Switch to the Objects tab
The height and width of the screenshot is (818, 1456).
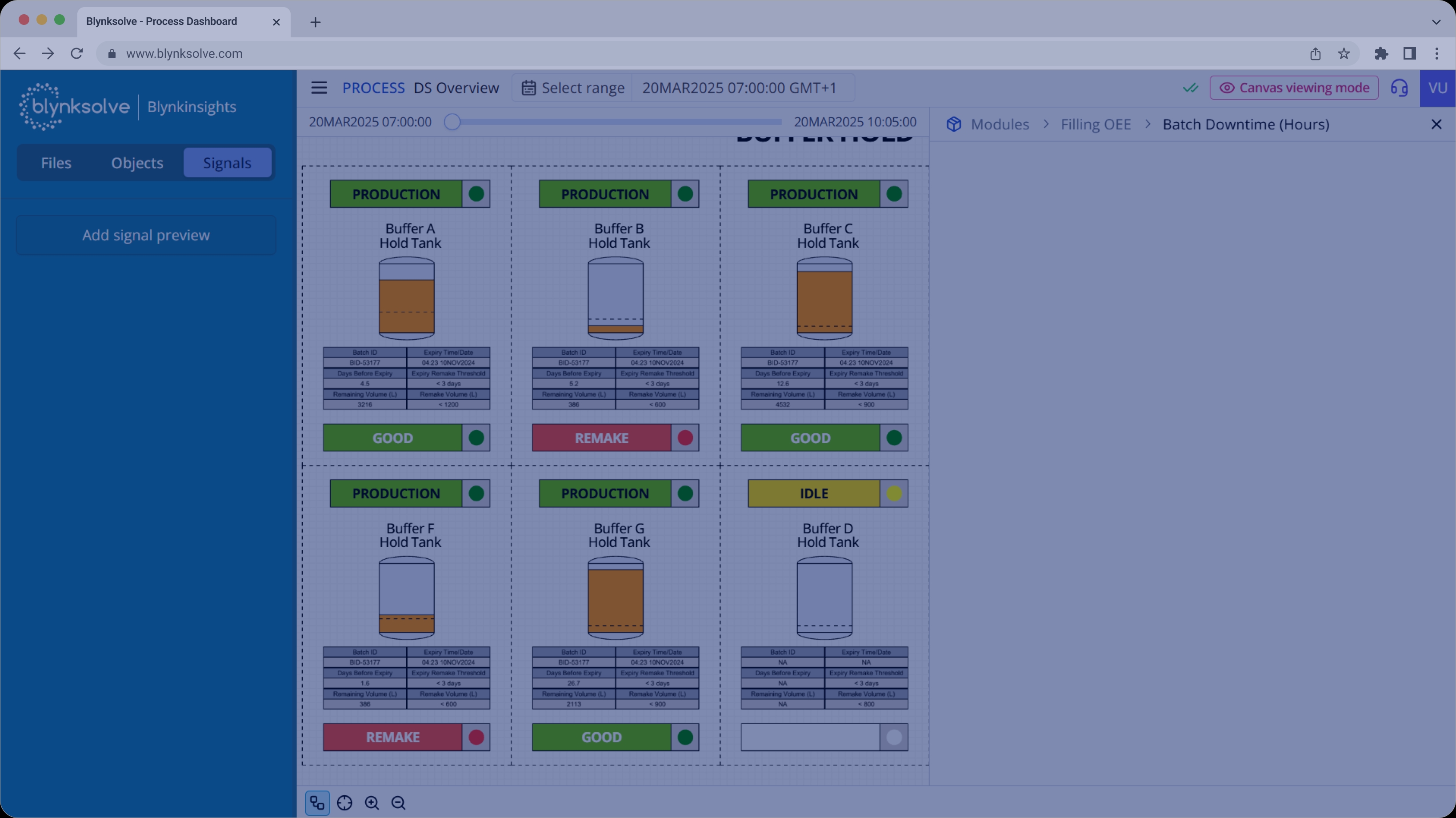pos(137,163)
